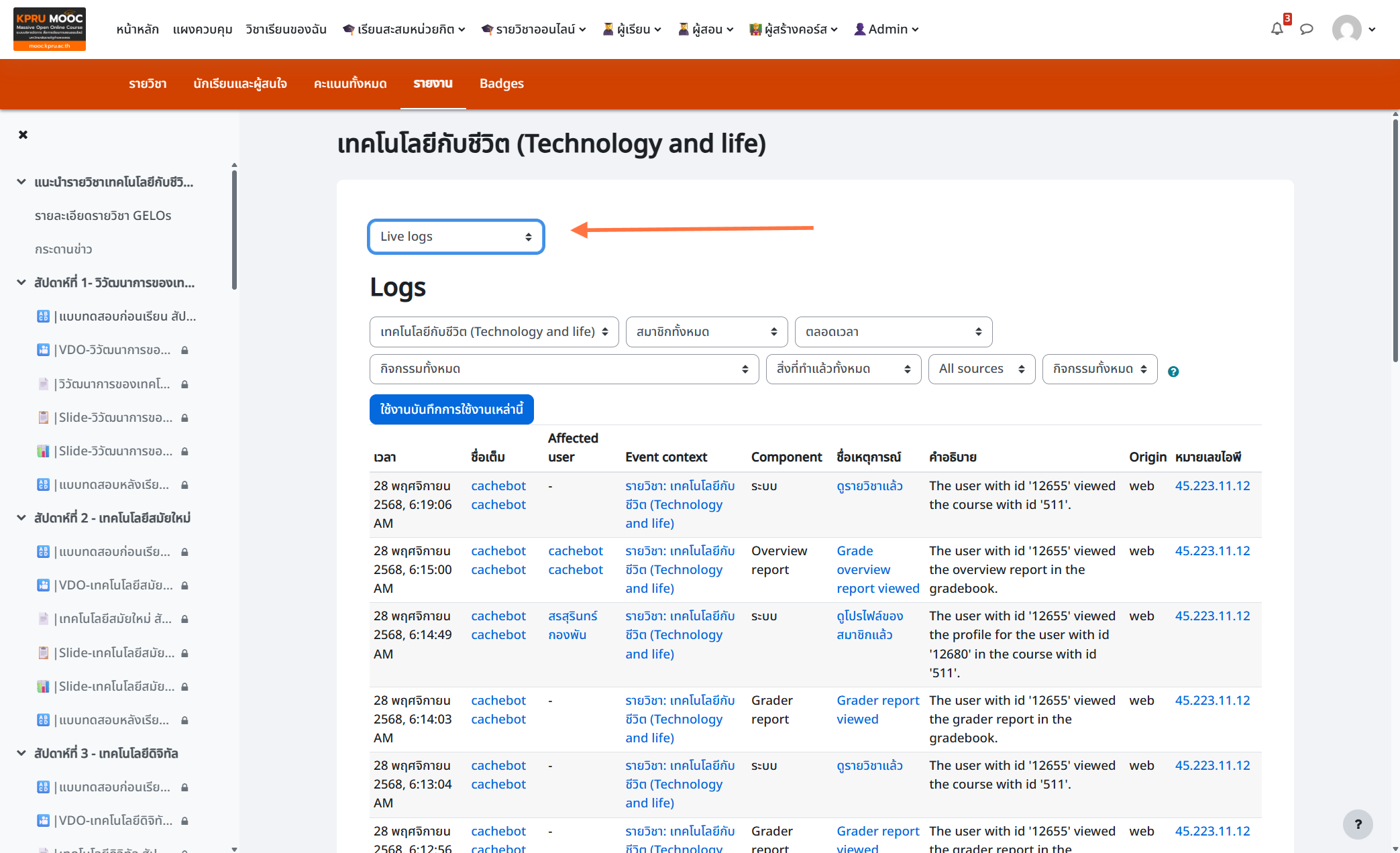Open the Admin menu
Viewport: 1400px width, 853px height.
coord(886,29)
